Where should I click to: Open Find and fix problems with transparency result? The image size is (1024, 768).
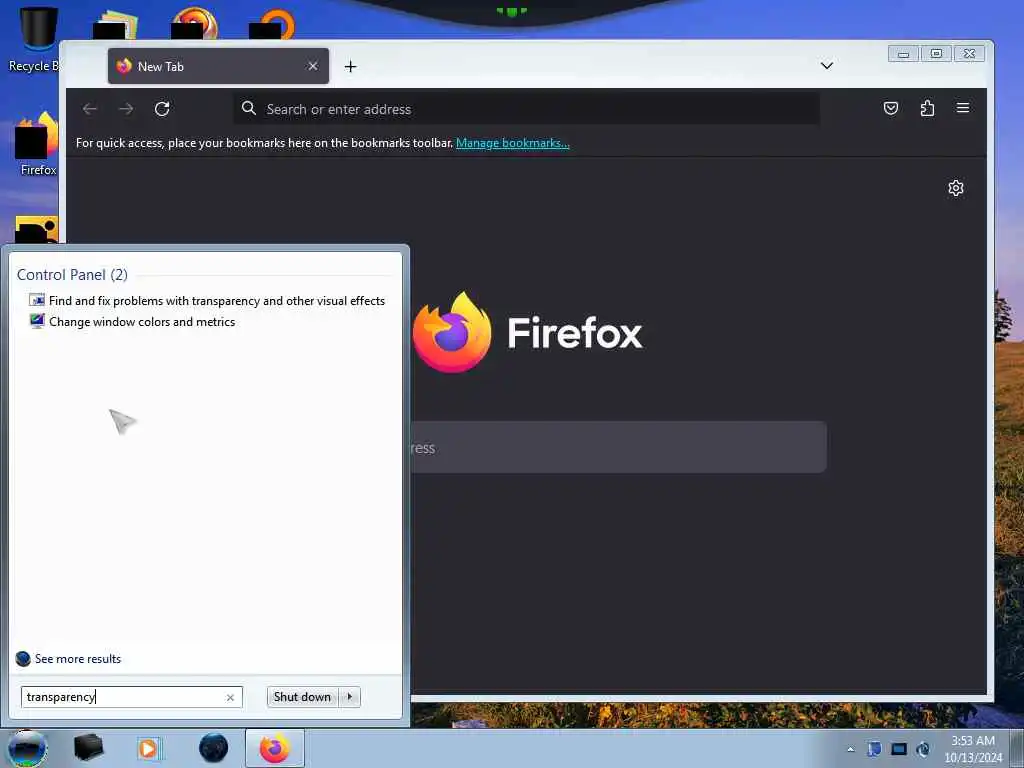pyautogui.click(x=207, y=301)
